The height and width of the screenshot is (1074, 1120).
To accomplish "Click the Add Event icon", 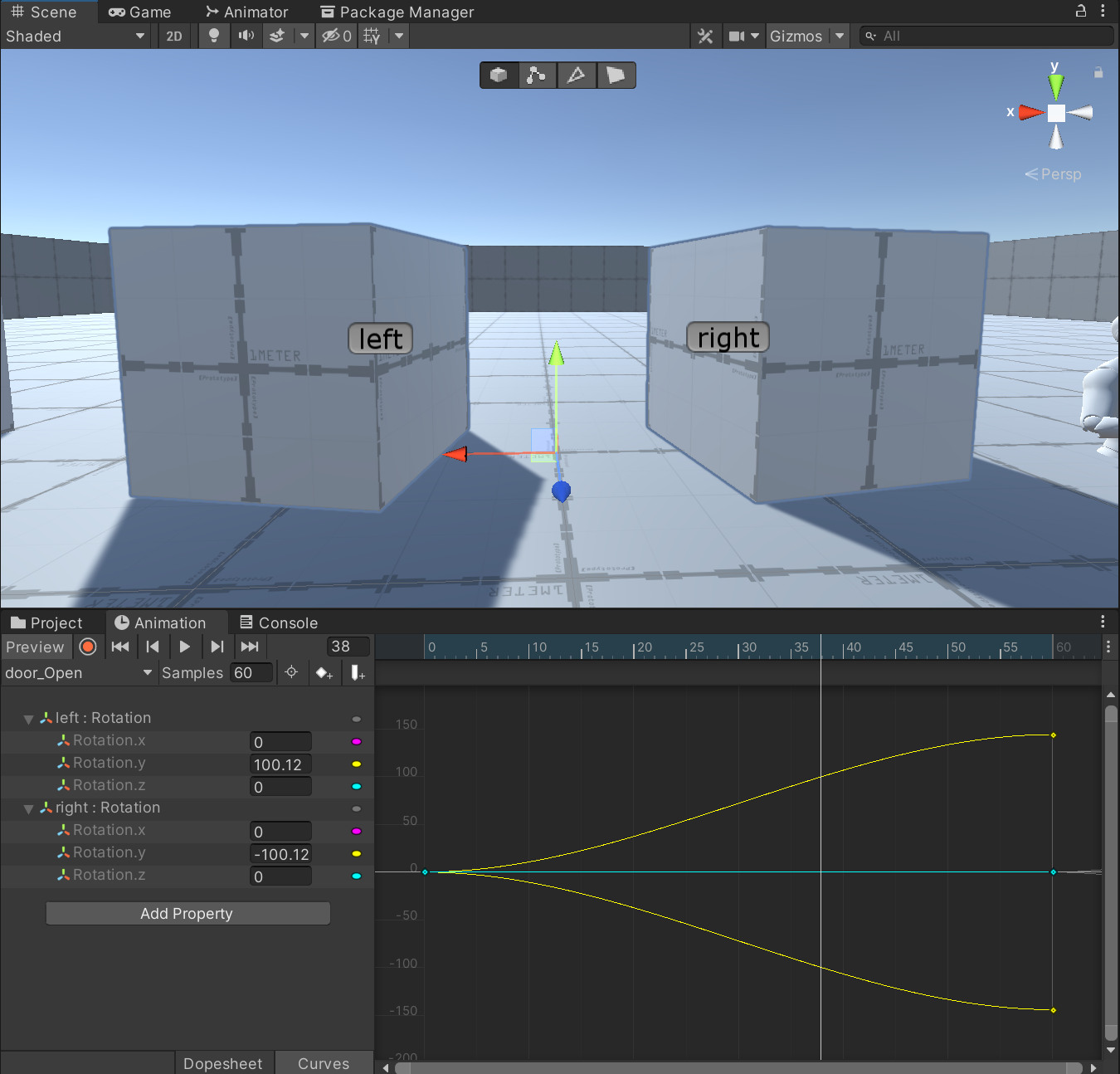I will [x=357, y=673].
